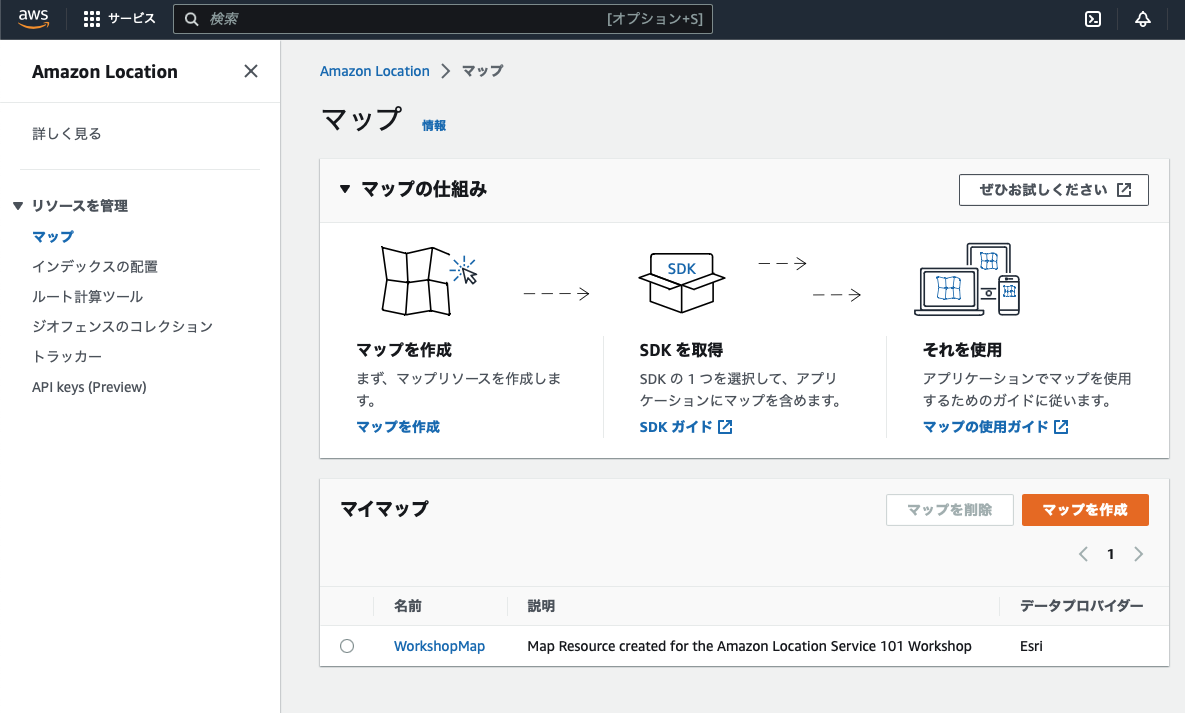Click the 説明 column header
This screenshot has height=713, width=1185.
[541, 606]
